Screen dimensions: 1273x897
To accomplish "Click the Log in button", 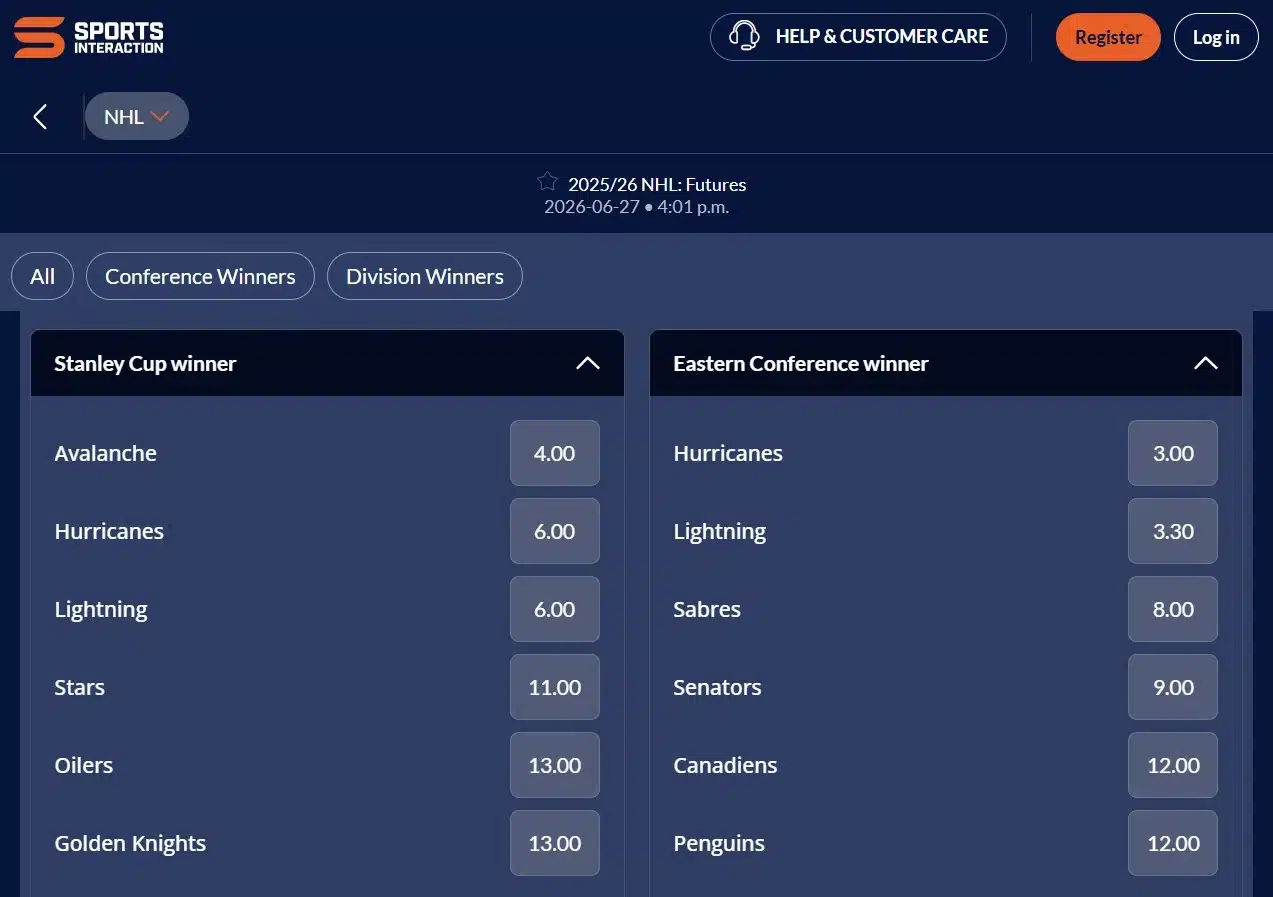I will pos(1216,36).
